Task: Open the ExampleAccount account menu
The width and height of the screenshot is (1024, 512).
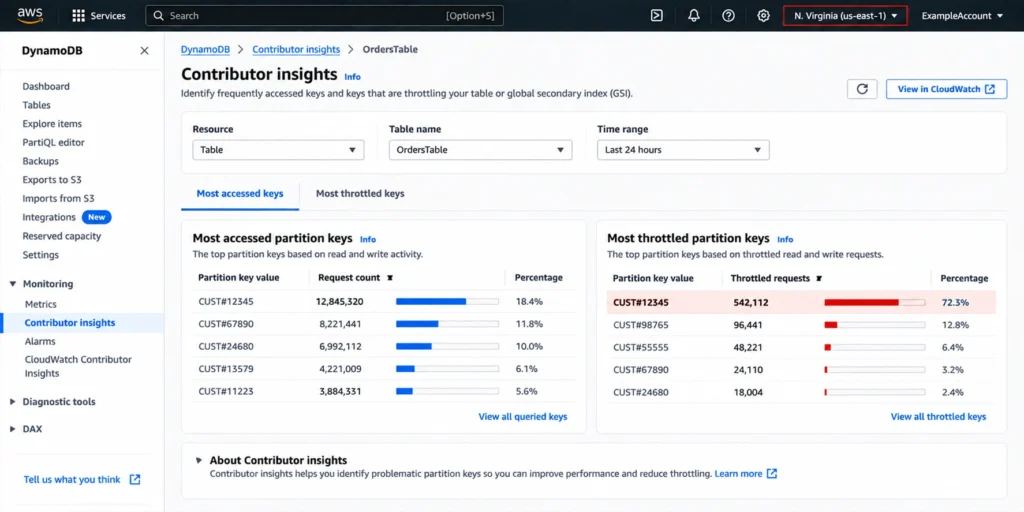Action: tap(962, 16)
